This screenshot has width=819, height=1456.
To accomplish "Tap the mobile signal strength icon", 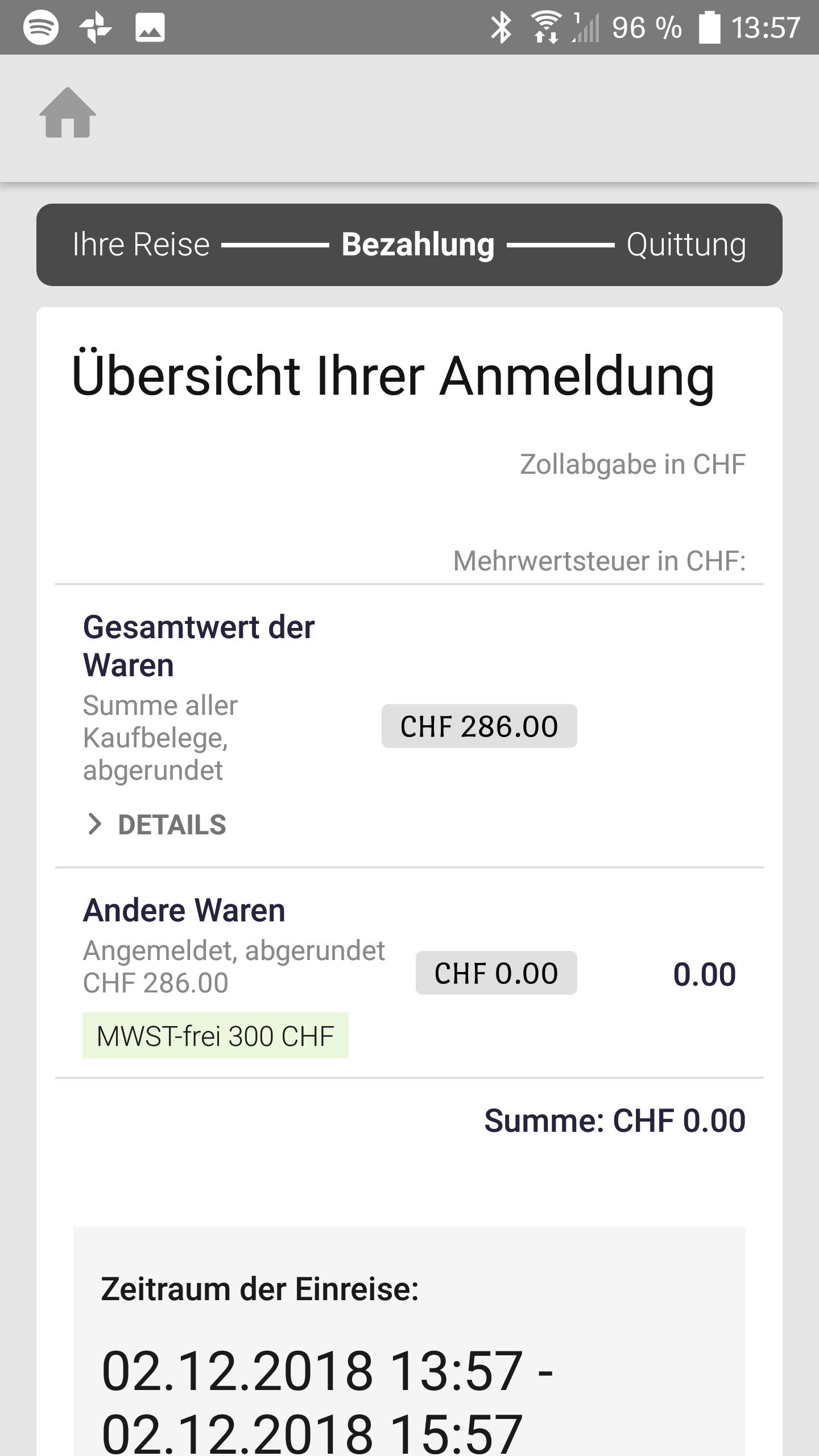I will [x=586, y=27].
